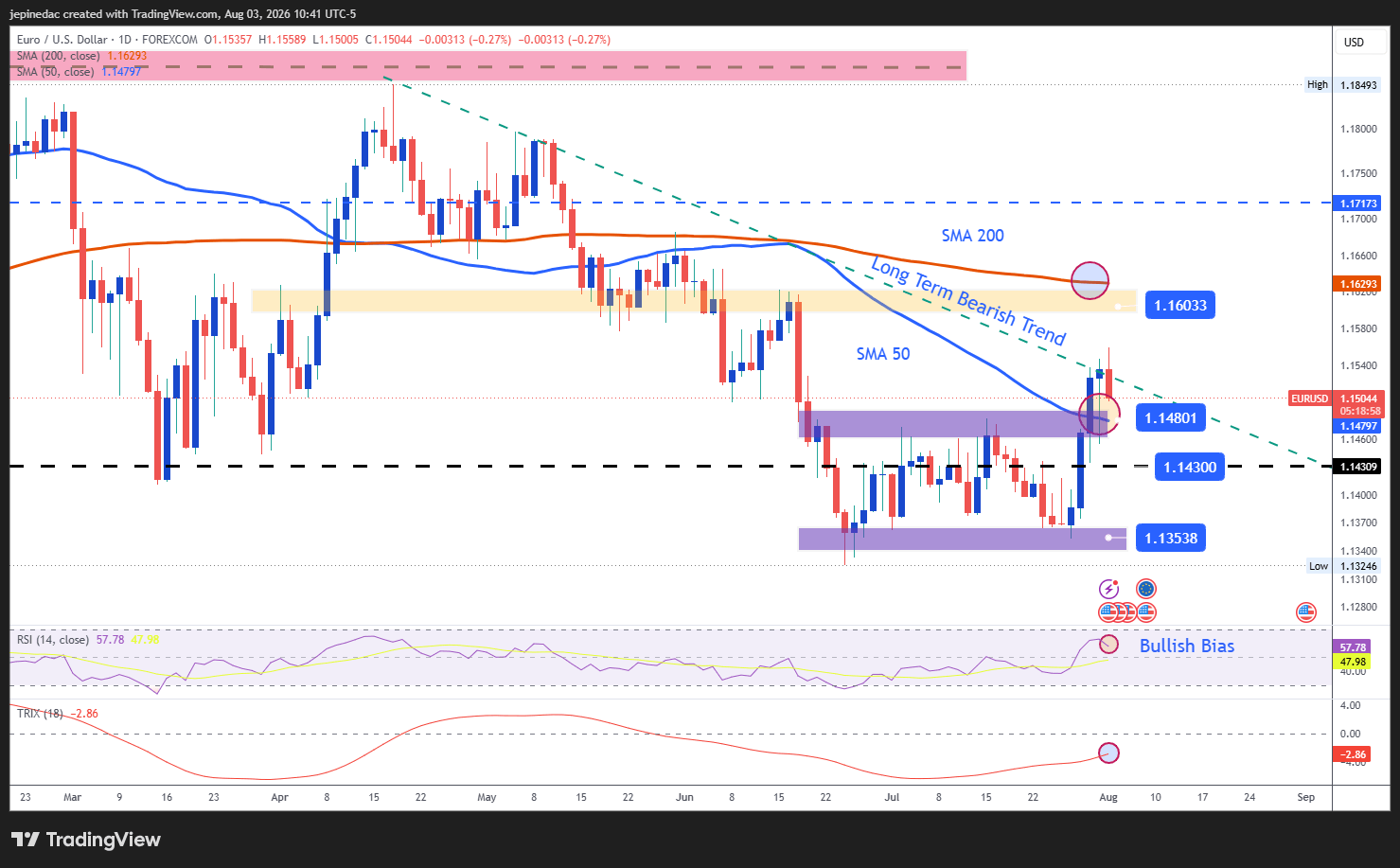Select the 'Bullish Bias' annotation text
Screen dimensions: 1400x868
[1187, 646]
